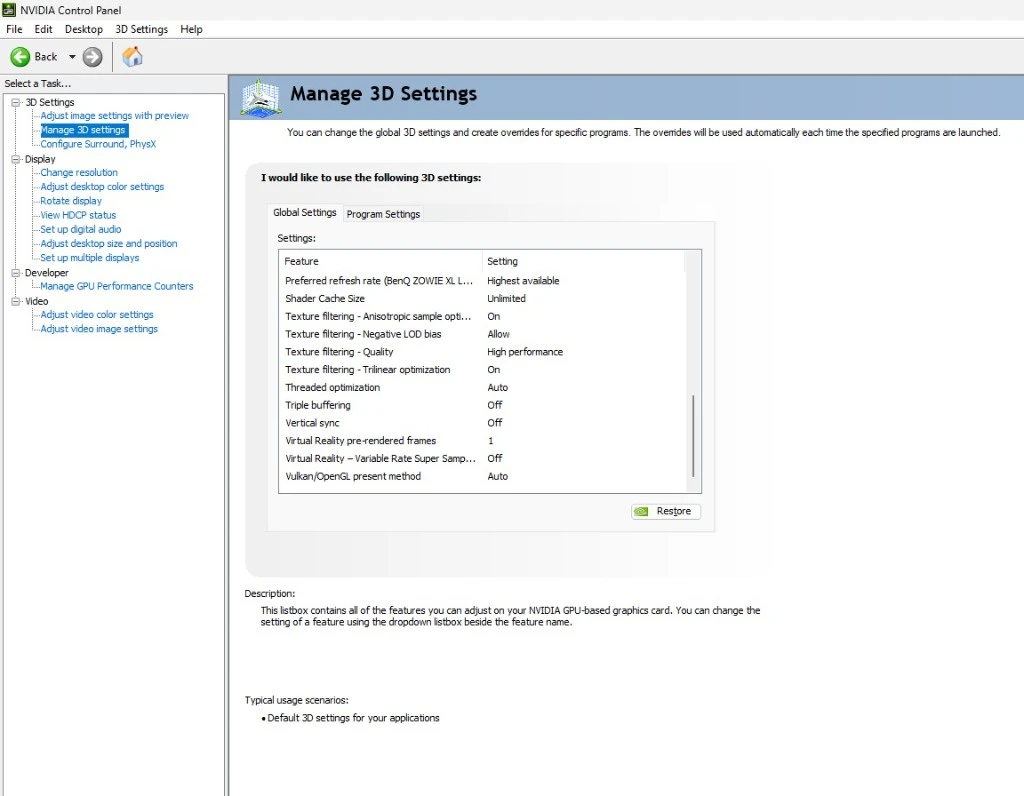Select Texture filtering - Quality row
Viewport: 1024px width, 796px height.
pyautogui.click(x=483, y=351)
